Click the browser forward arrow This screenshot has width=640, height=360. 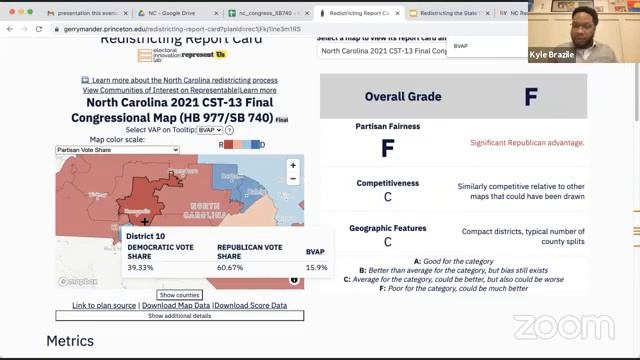click(24, 29)
